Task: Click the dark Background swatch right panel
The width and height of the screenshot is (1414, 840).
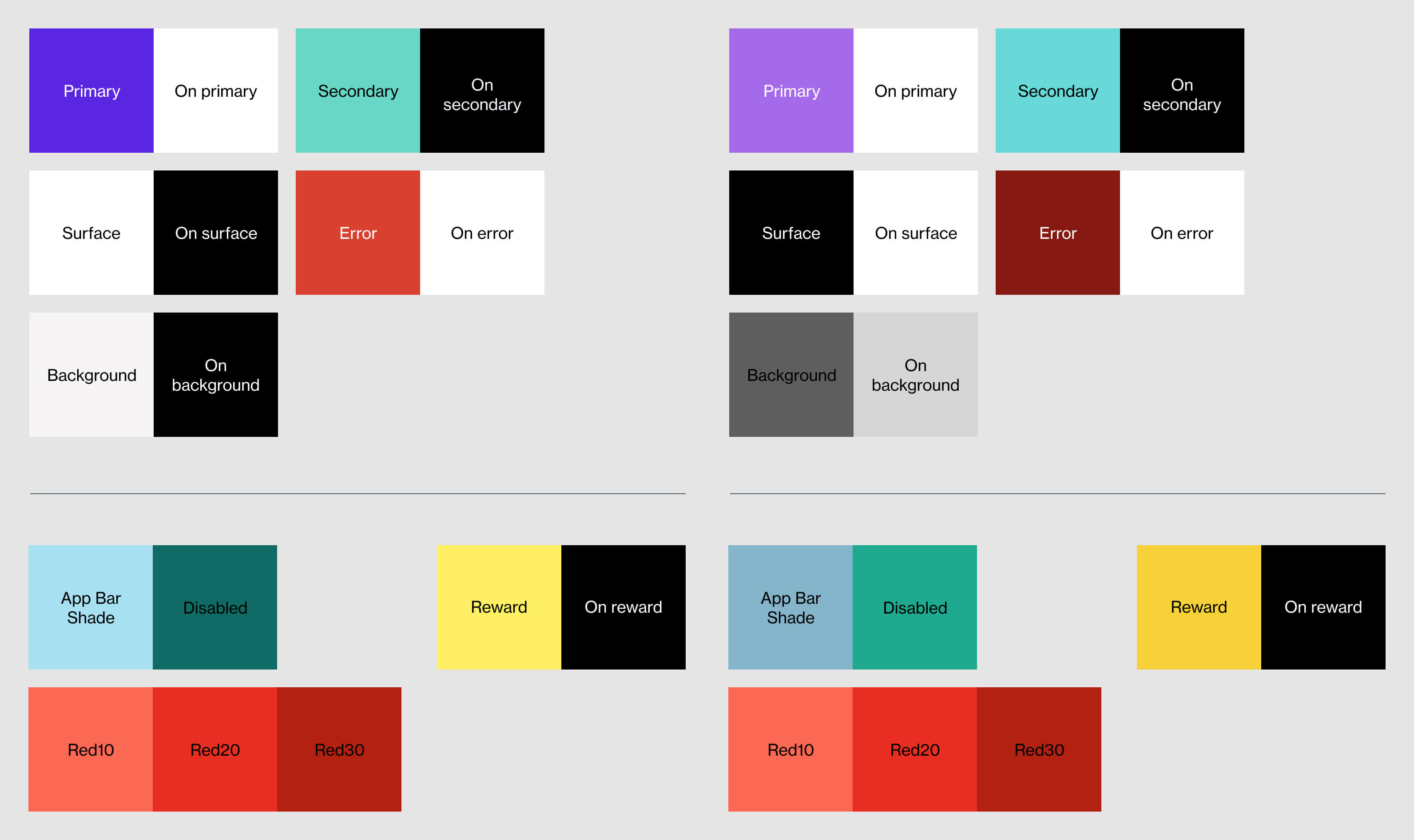Action: point(790,375)
